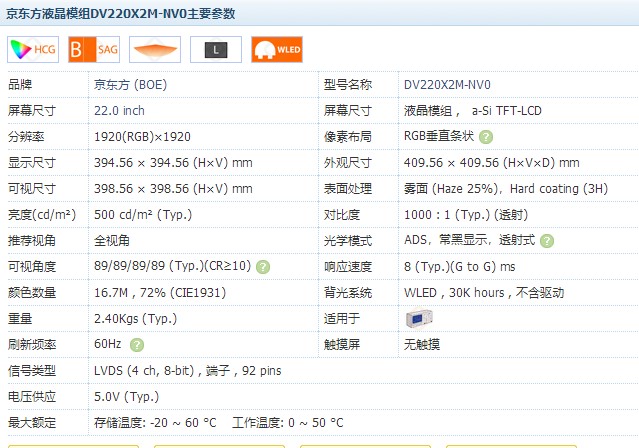Click model value DV220X2M-NV0 in table

pos(447,85)
